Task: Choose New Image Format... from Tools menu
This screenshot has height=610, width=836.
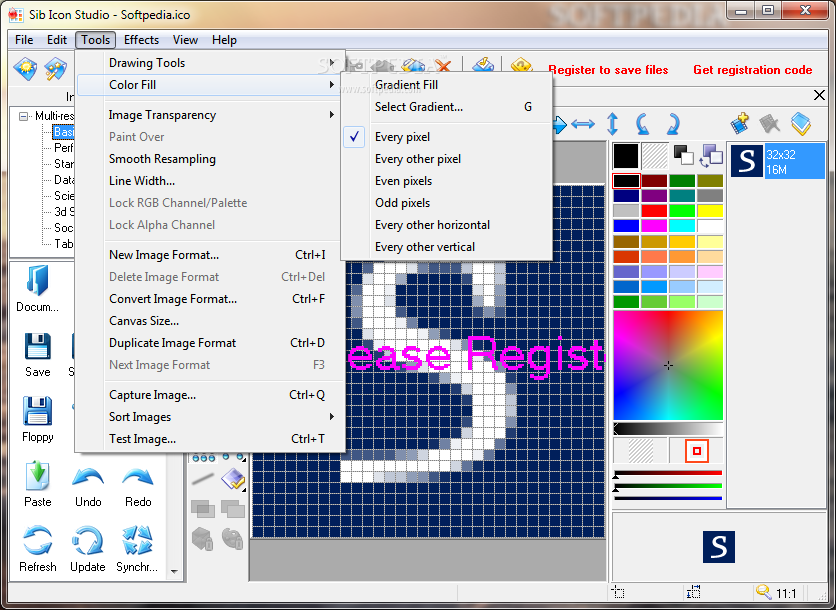Action: [210, 255]
